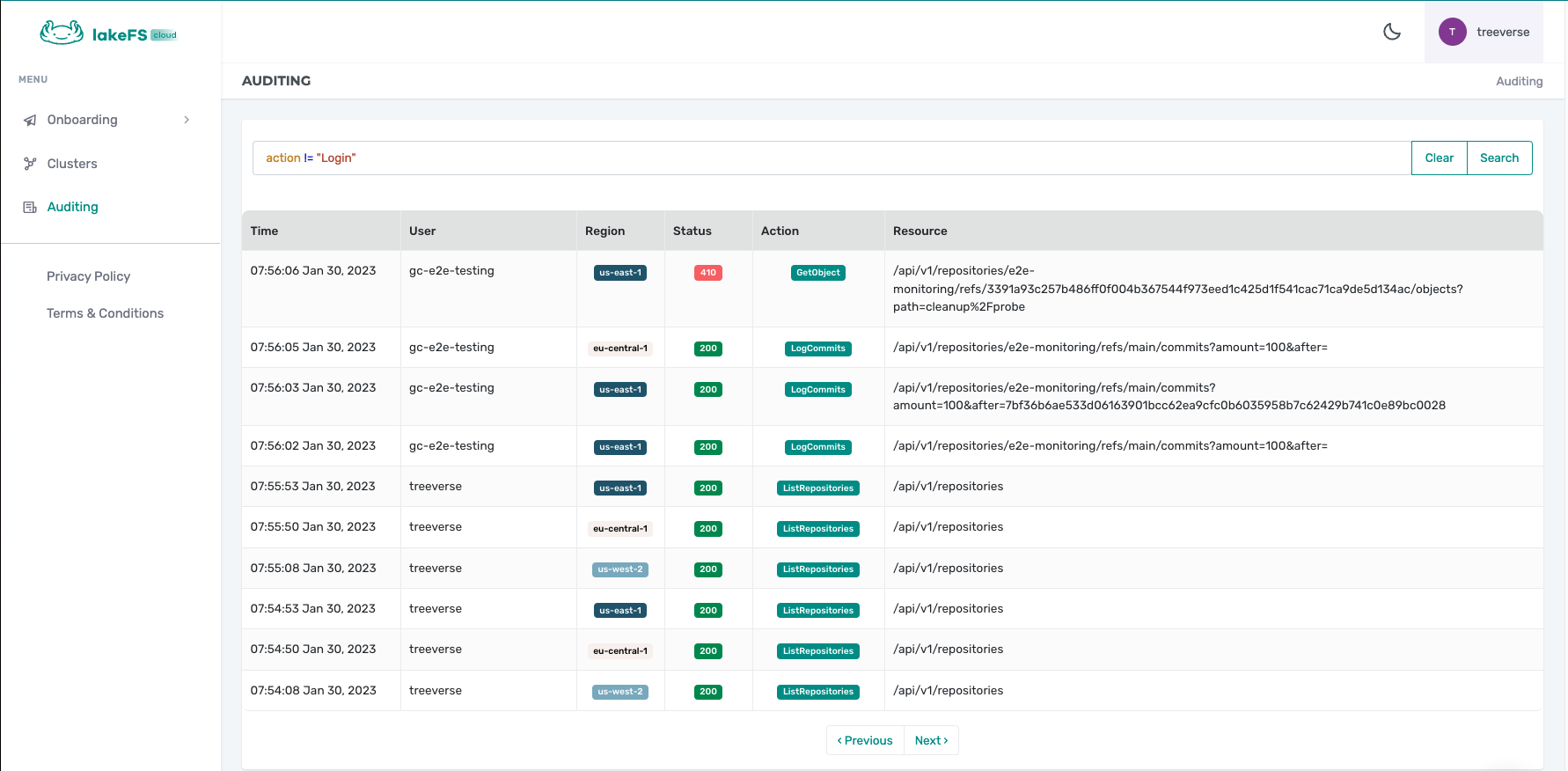Click the Auditing breadcrumb at top right
This screenshot has width=1568, height=771.
pyautogui.click(x=1519, y=81)
